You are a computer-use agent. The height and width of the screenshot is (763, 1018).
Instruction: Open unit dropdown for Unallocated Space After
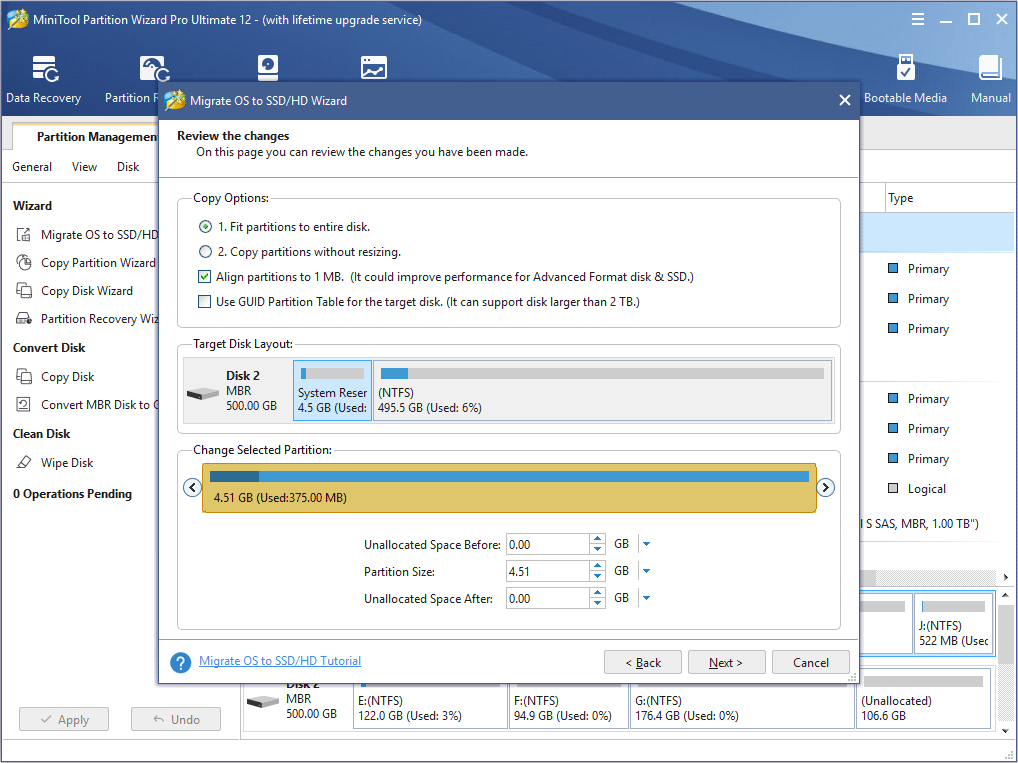click(646, 598)
